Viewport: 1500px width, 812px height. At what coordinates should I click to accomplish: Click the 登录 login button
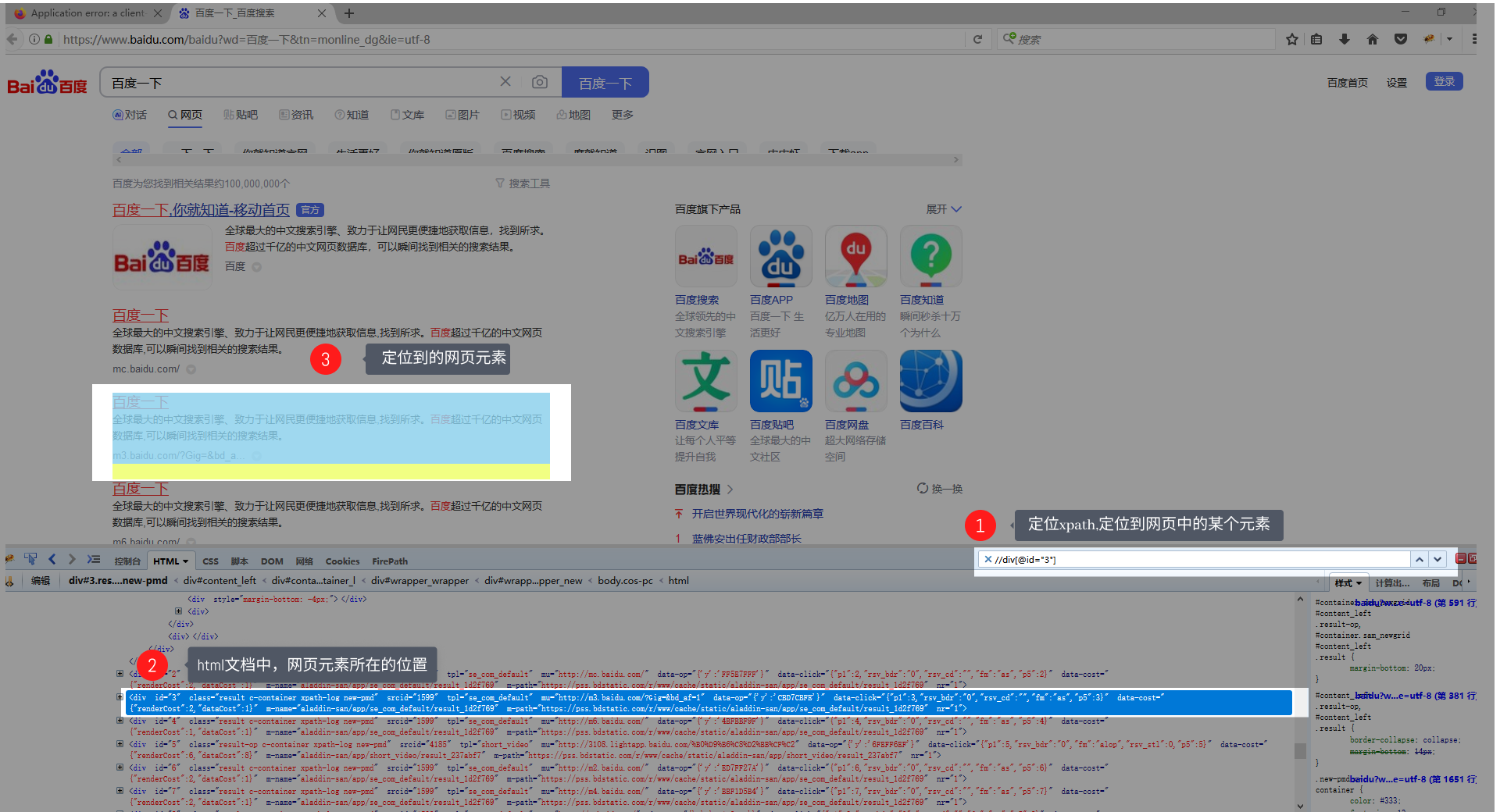point(1444,81)
